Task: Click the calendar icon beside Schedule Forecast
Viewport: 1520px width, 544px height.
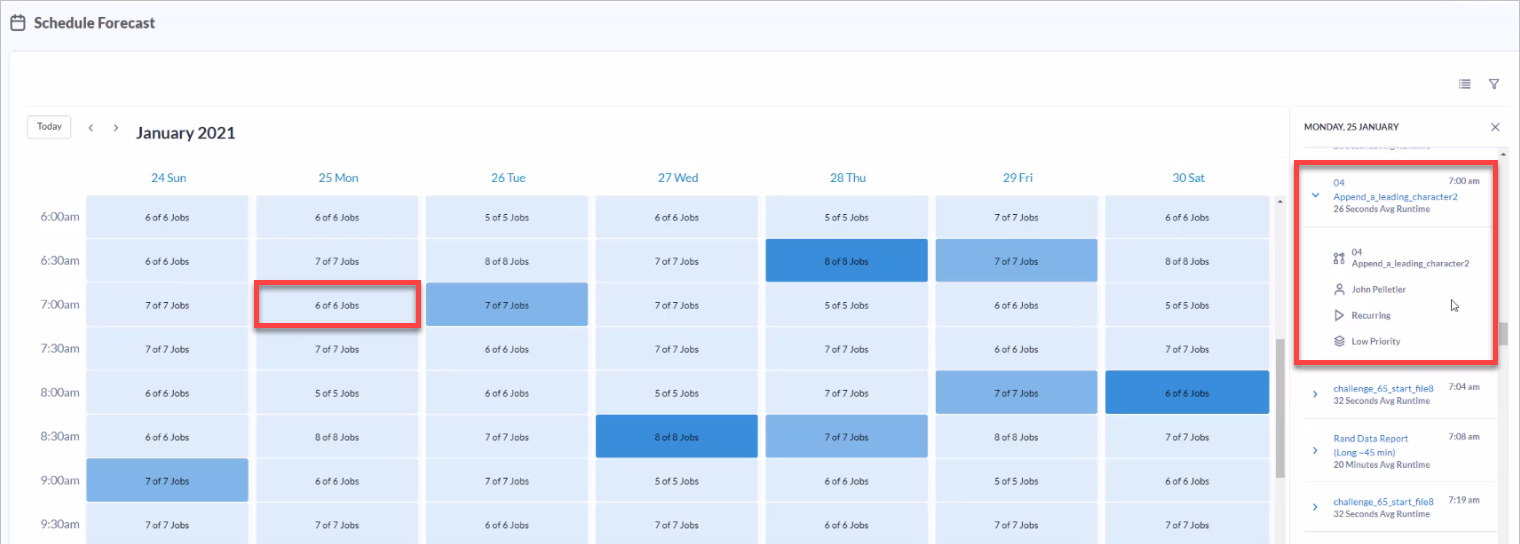Action: coord(18,22)
